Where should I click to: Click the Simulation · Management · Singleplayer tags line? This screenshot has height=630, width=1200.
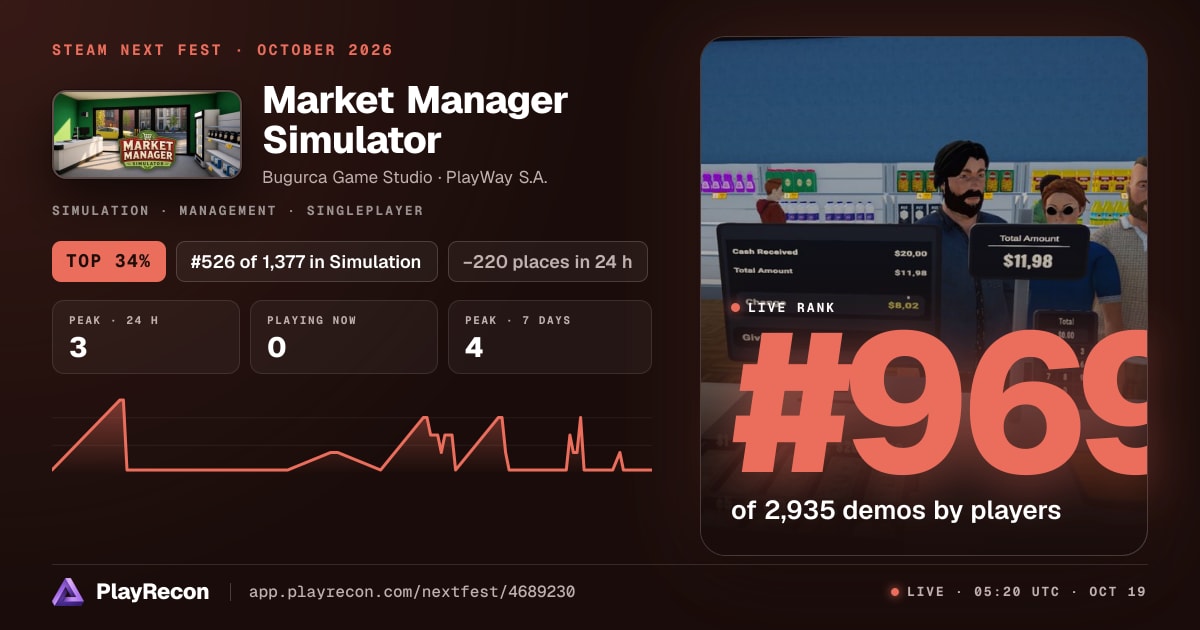pos(237,211)
